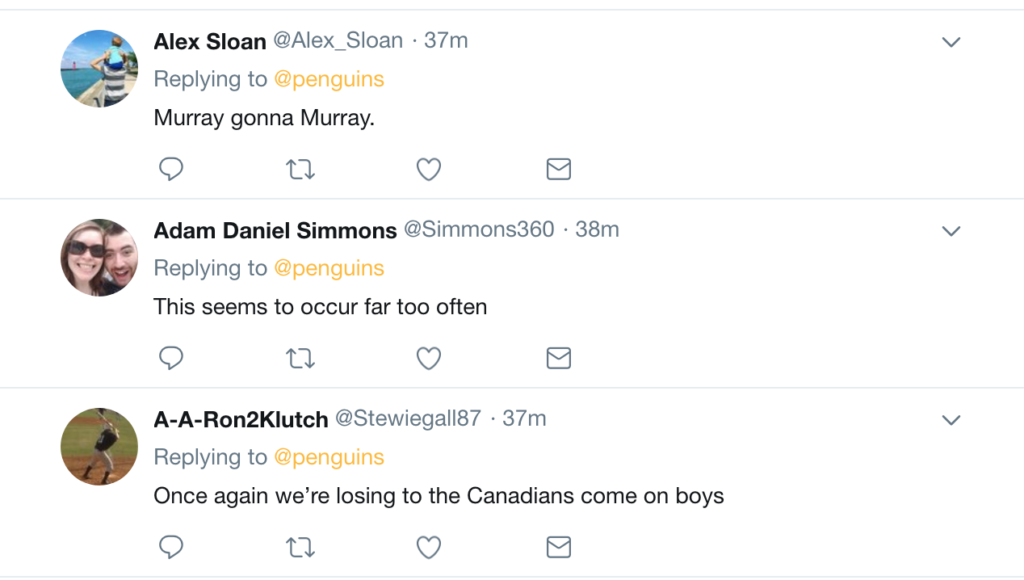Like the "occur far too often" tweet

[x=429, y=358]
